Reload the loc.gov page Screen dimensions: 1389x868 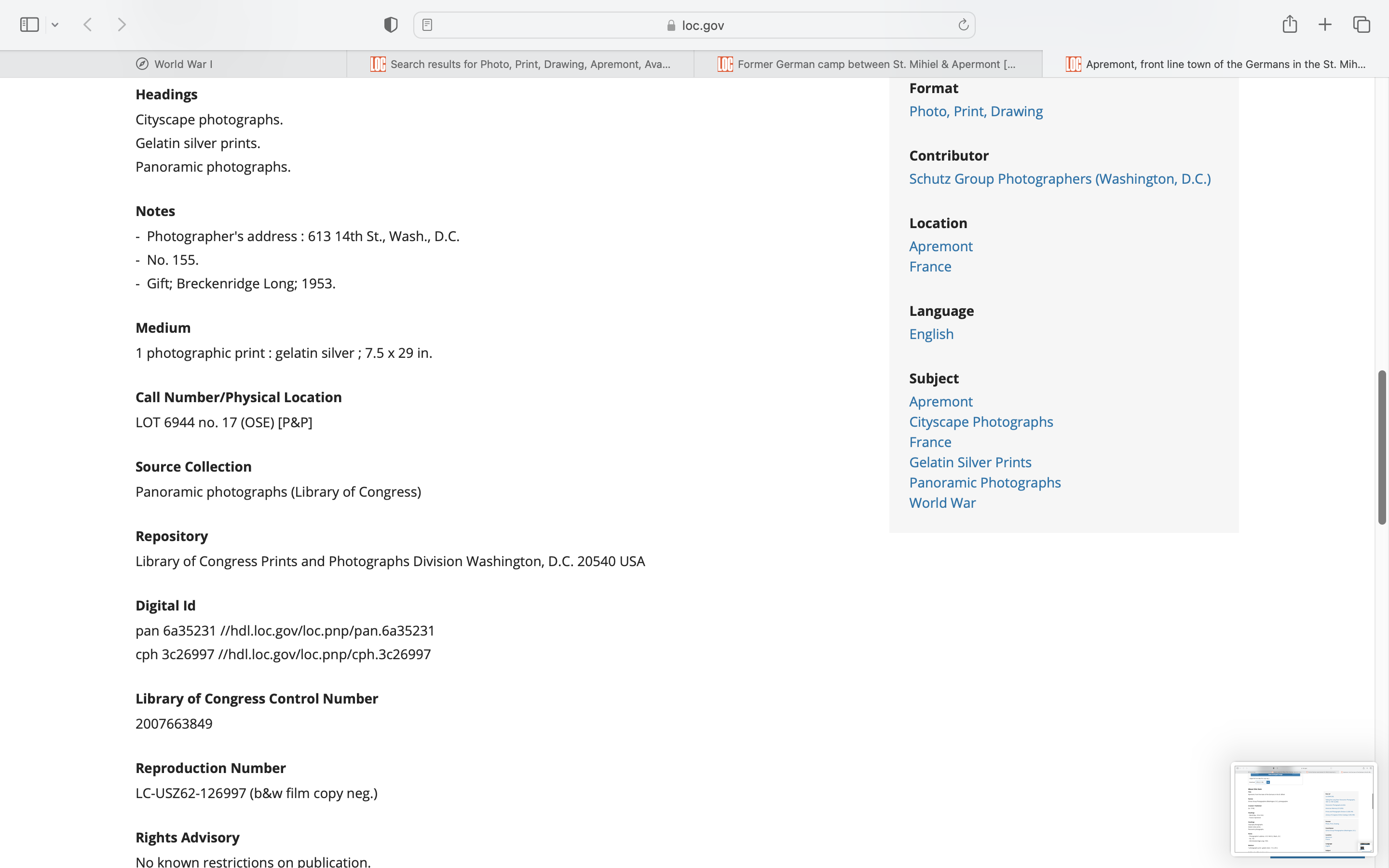[x=963, y=25]
